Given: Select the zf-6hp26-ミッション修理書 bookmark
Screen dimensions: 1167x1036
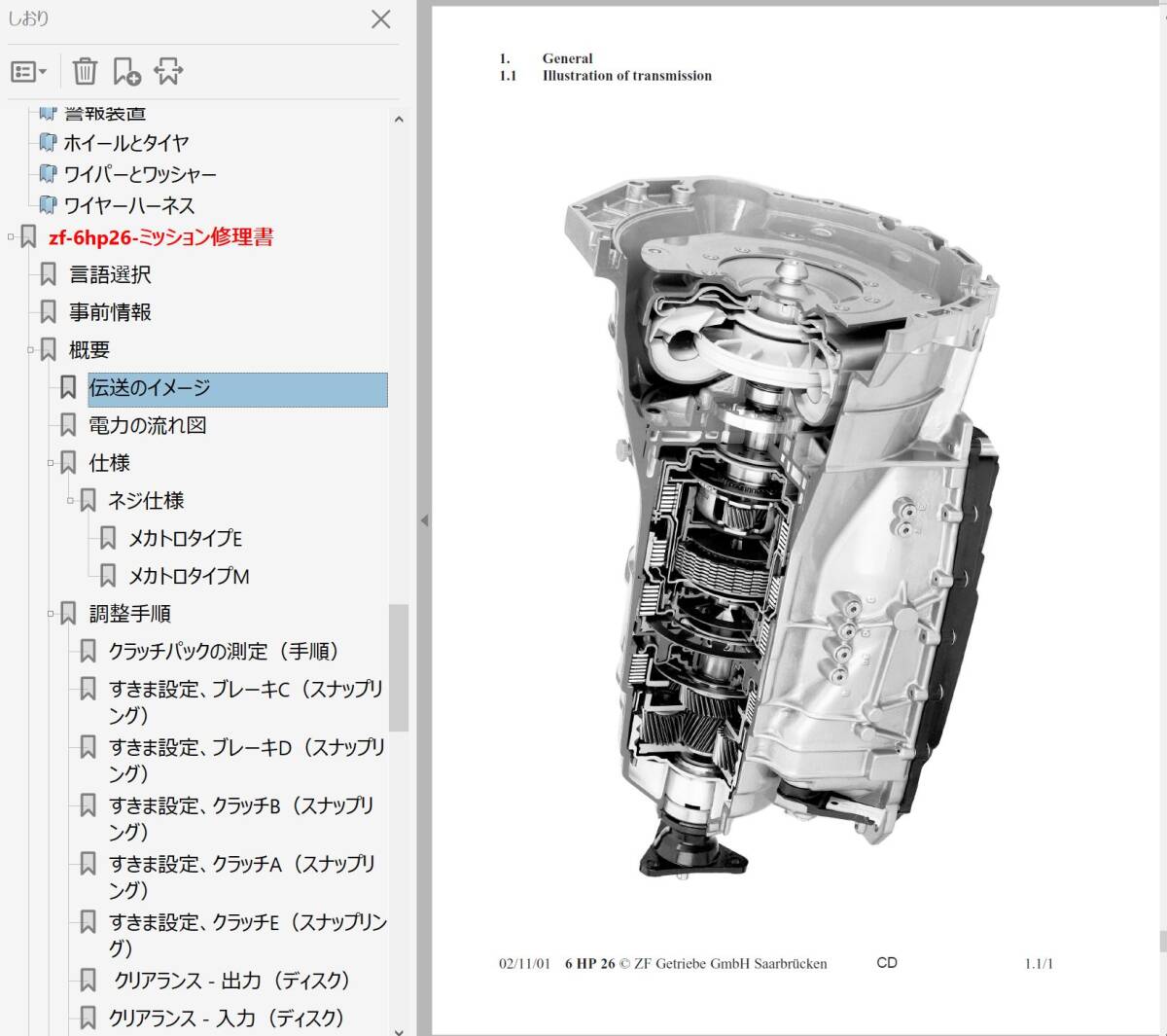Looking at the screenshot, I should [161, 237].
